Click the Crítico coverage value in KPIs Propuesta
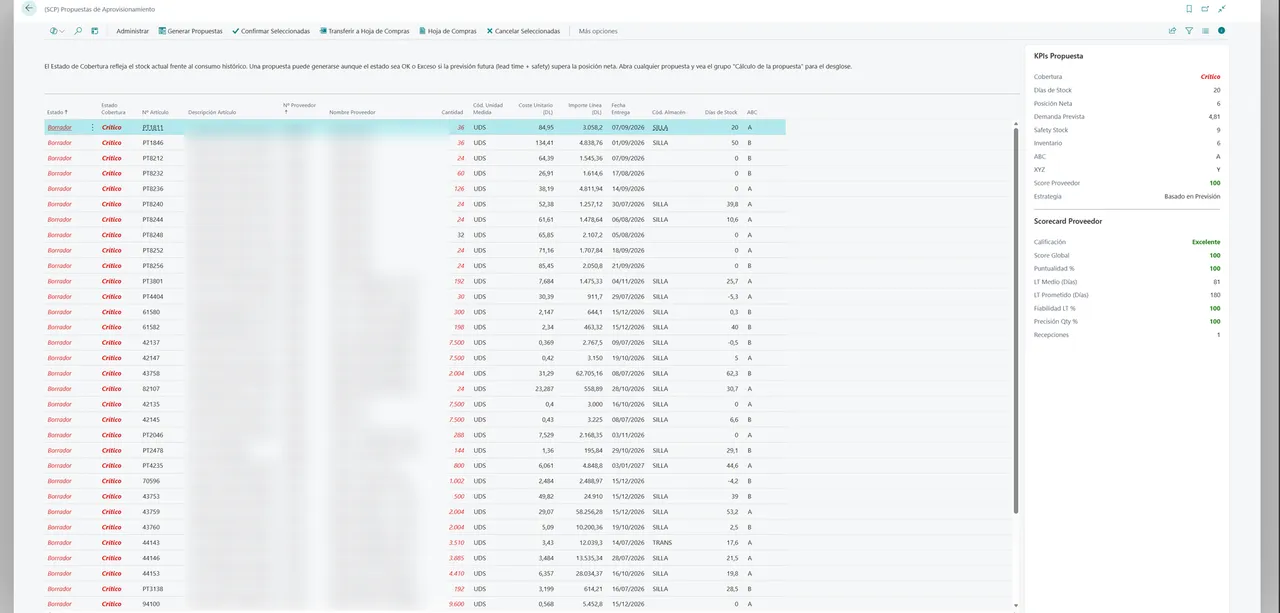This screenshot has width=1280, height=613. click(x=1210, y=76)
